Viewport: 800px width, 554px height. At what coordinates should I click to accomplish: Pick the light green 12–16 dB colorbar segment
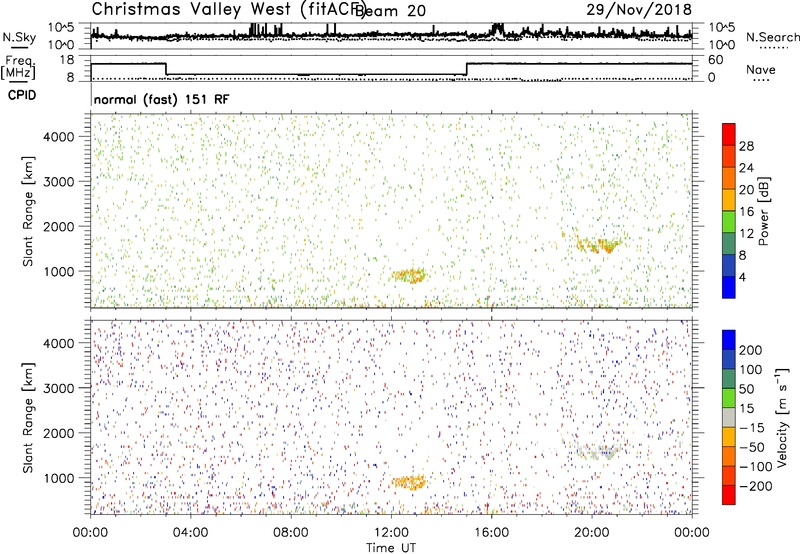click(x=729, y=222)
